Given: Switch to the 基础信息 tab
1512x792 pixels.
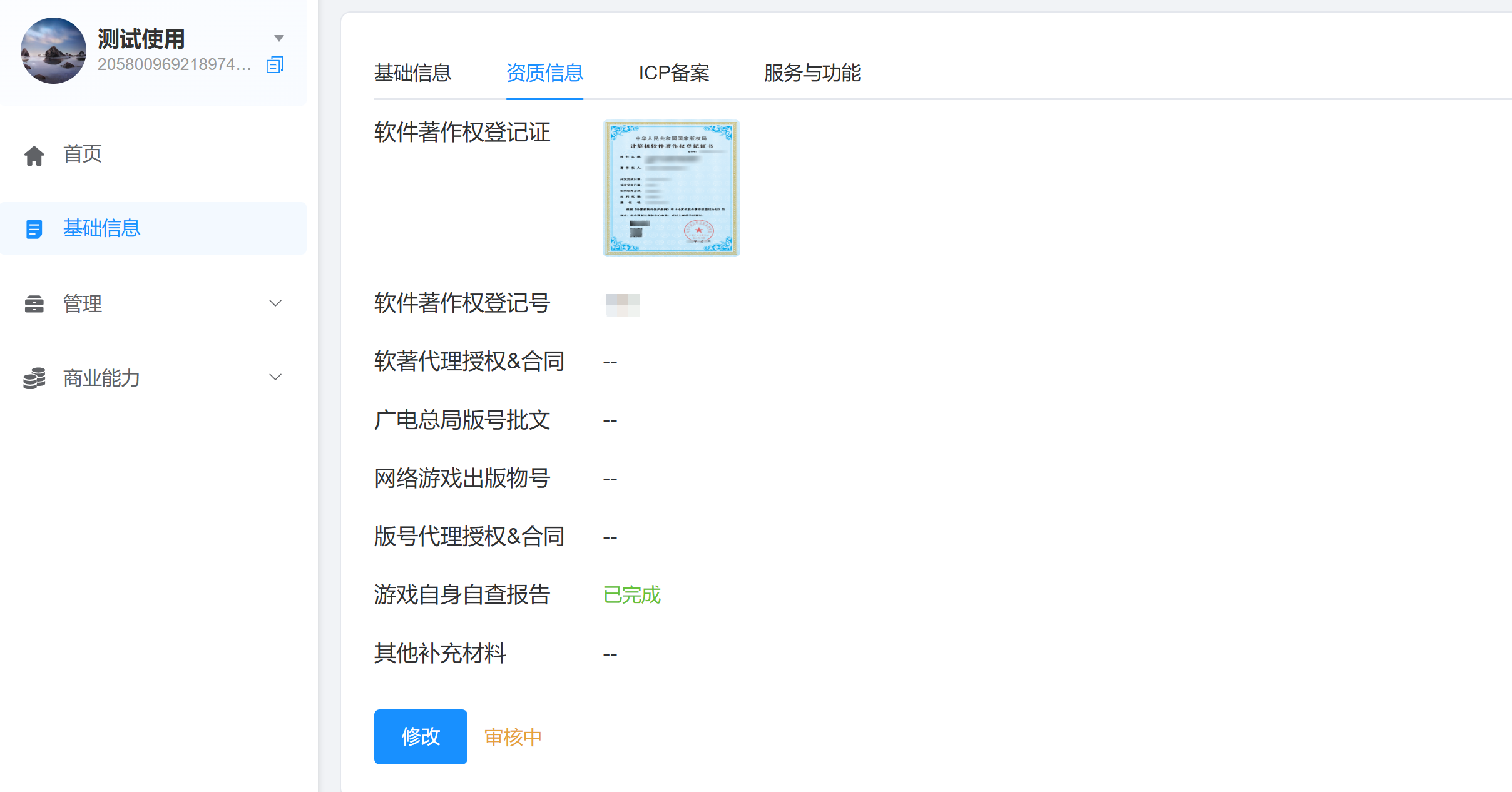Looking at the screenshot, I should (413, 73).
